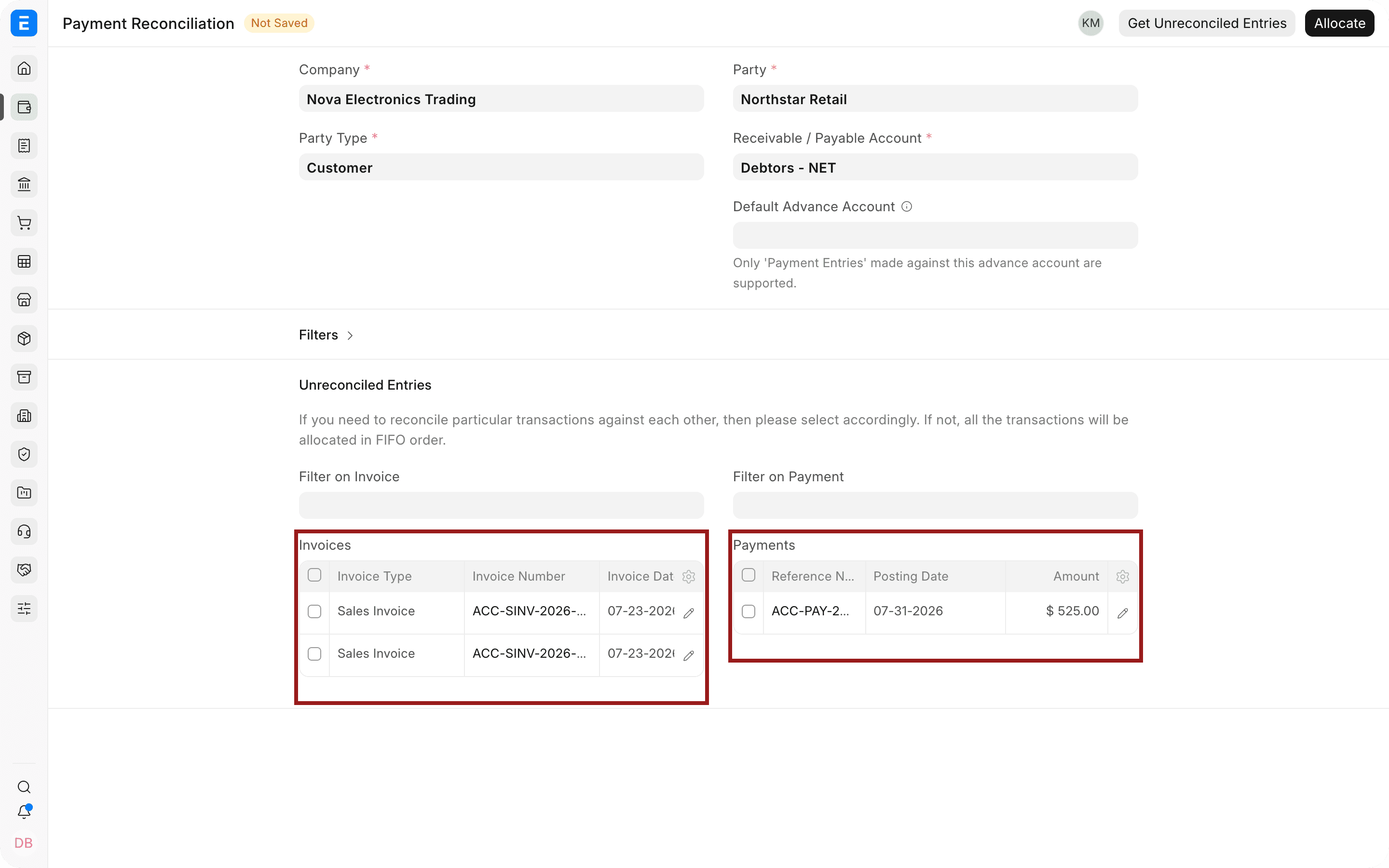
Task: Click the $ 525.00 amount cell
Action: [x=1056, y=611]
